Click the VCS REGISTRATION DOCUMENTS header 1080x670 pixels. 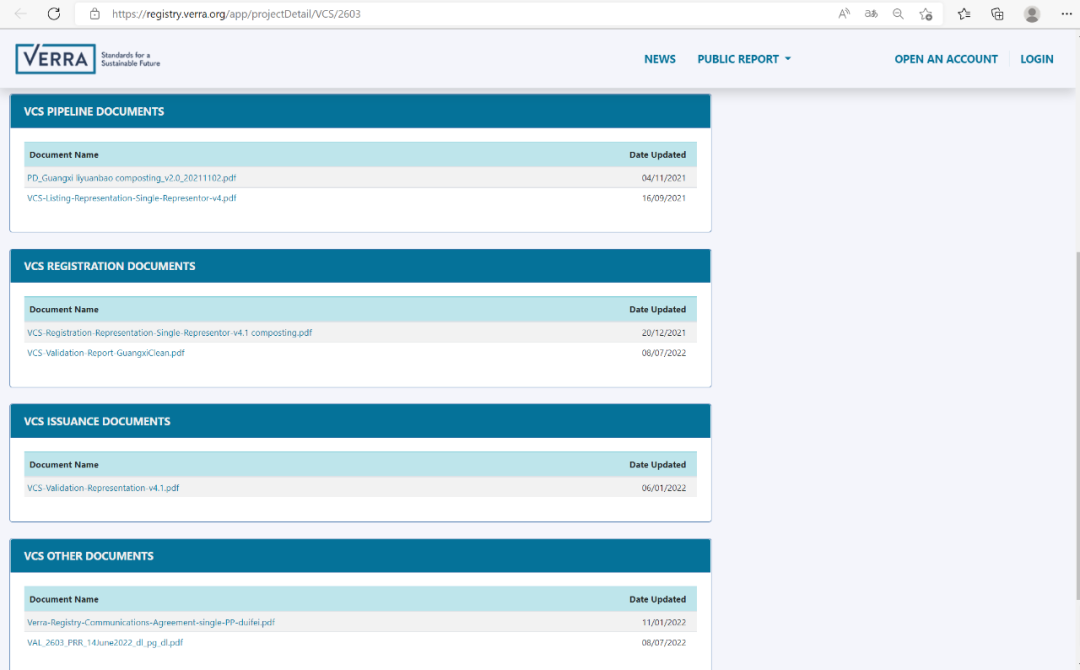[x=360, y=266]
